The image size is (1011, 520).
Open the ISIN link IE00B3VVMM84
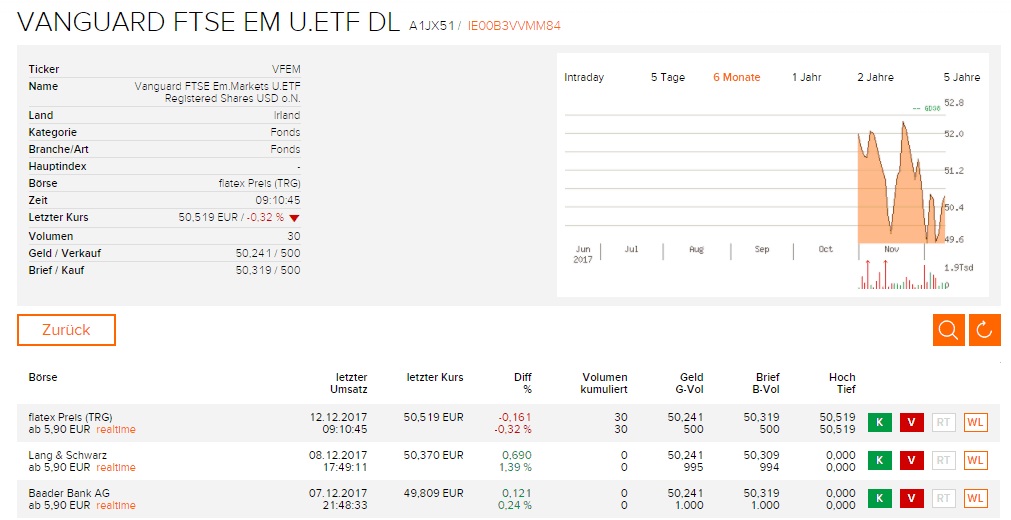(x=514, y=26)
